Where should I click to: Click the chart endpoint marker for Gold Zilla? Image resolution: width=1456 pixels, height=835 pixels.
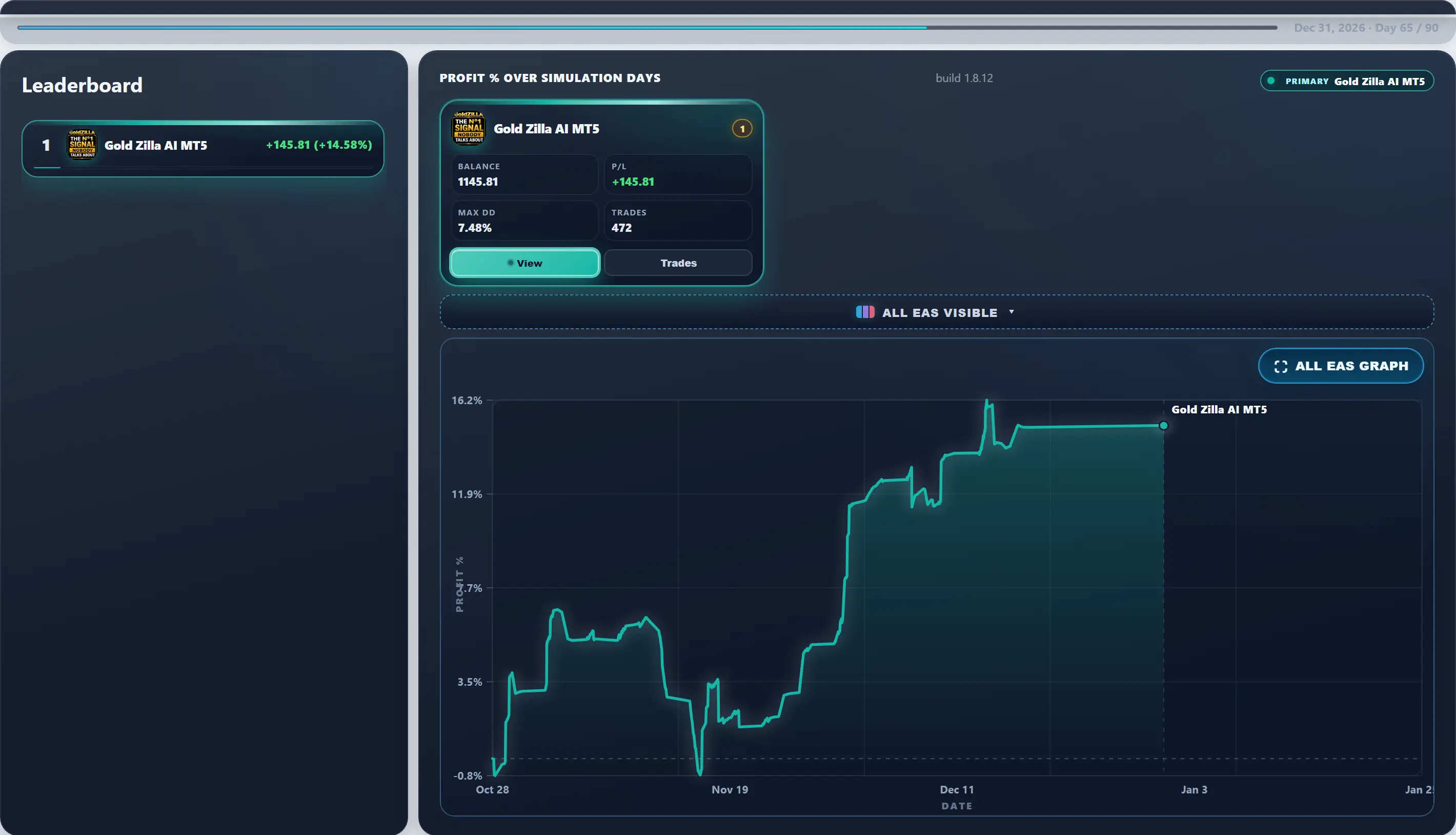click(x=1163, y=426)
